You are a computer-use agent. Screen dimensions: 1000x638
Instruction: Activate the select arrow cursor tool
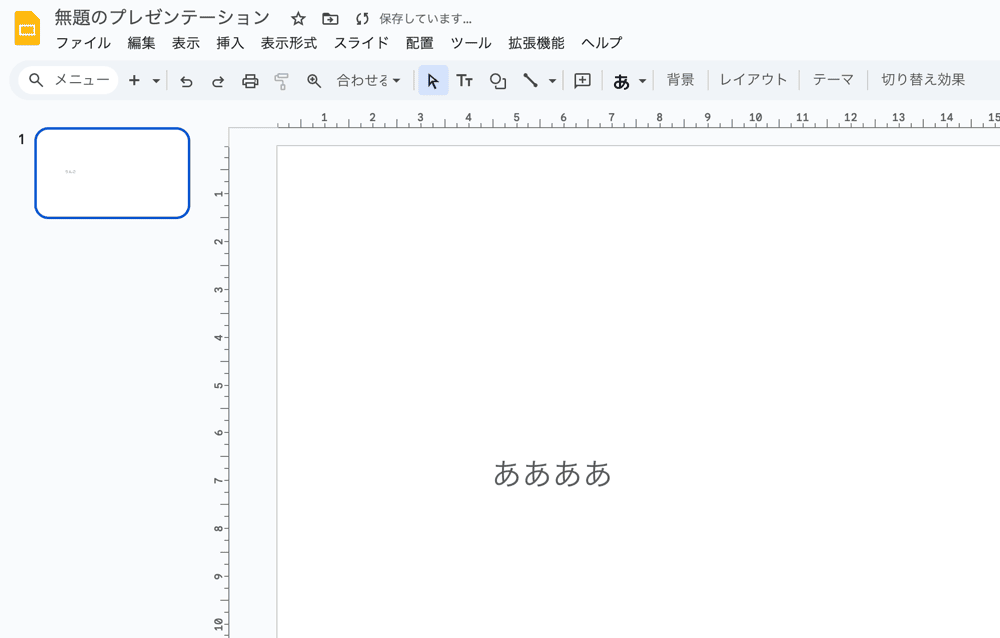coord(433,81)
